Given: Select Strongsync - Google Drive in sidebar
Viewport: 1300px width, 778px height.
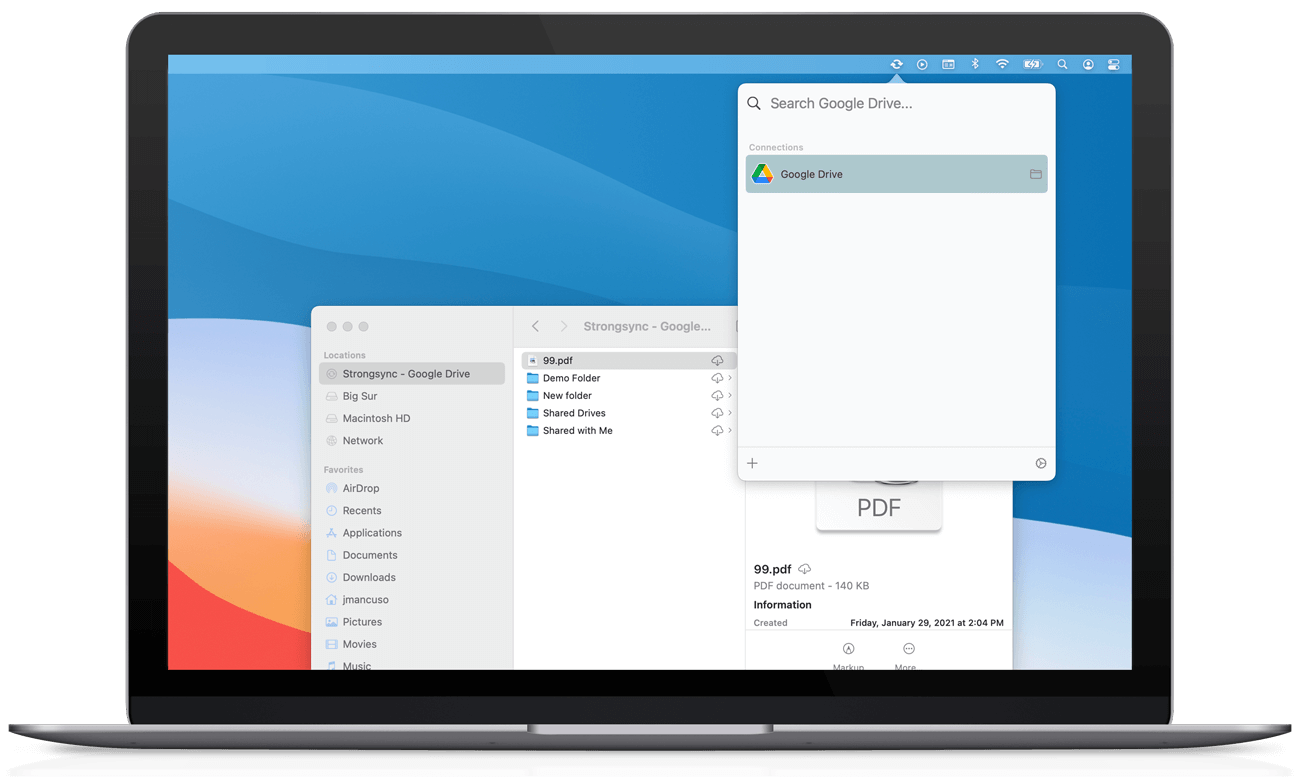Looking at the screenshot, I should pos(412,374).
